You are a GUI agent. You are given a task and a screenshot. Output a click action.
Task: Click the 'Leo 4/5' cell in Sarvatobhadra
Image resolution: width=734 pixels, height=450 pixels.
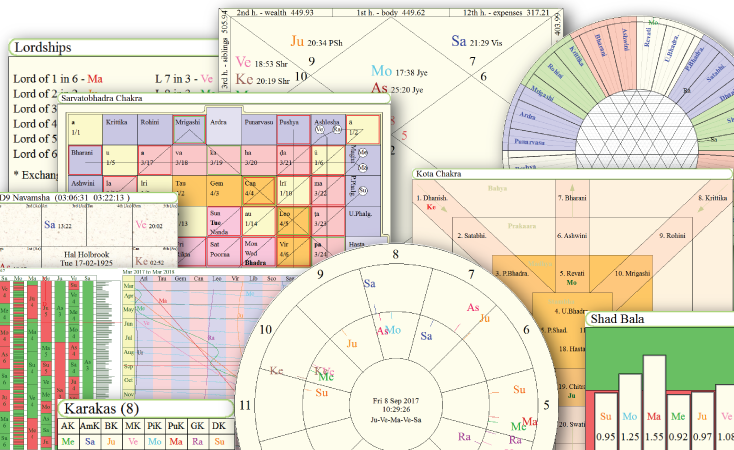coord(294,221)
